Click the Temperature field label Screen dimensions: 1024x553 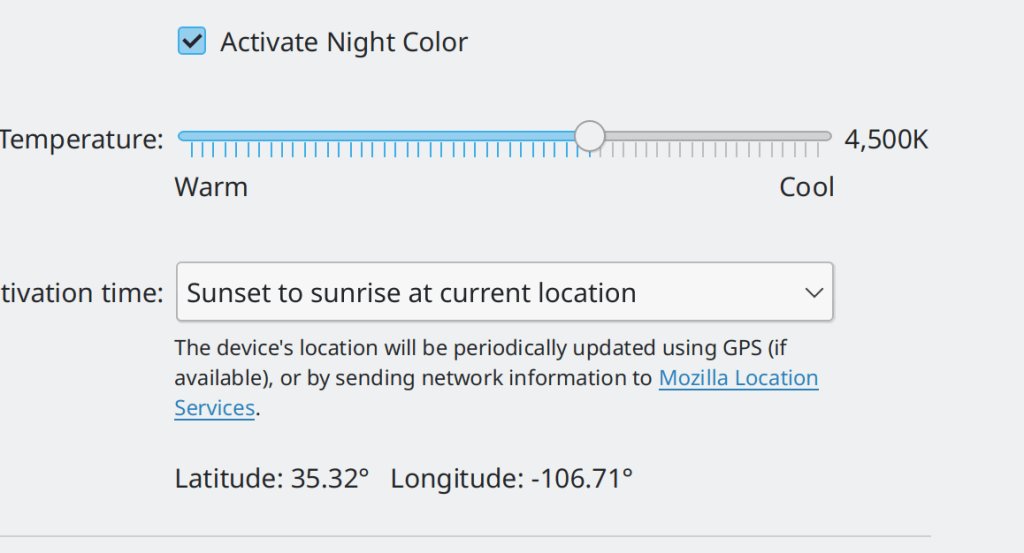[81, 139]
